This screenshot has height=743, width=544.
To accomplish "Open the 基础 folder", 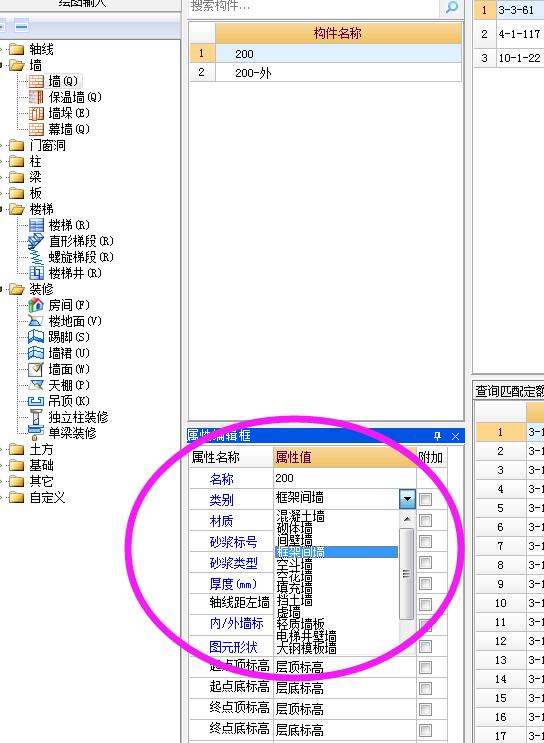I will click(x=17, y=465).
